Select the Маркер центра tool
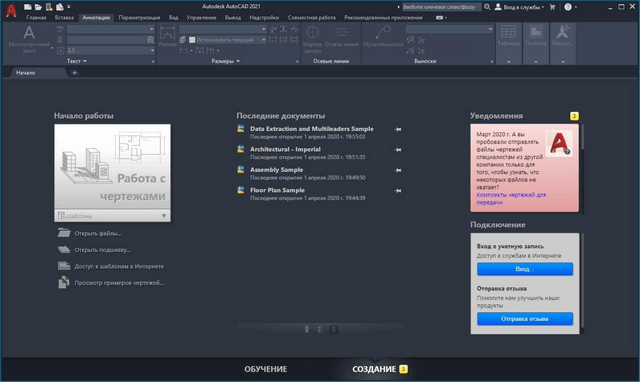This screenshot has width=640, height=382. point(313,39)
